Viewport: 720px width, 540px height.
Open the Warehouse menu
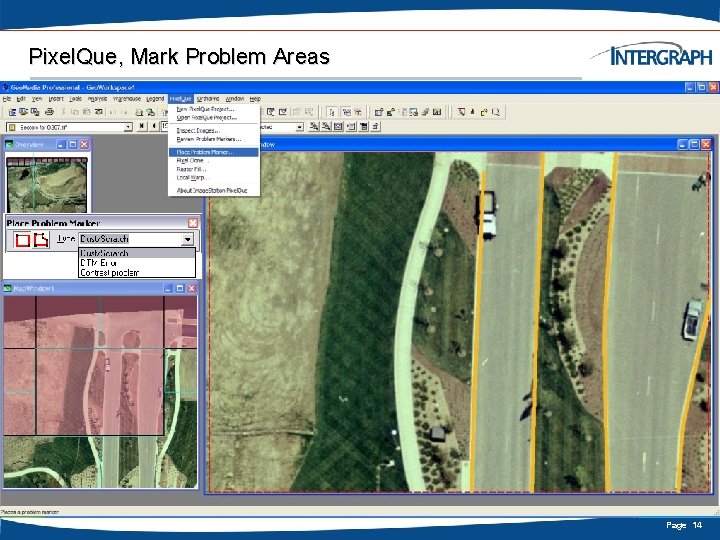(x=127, y=99)
